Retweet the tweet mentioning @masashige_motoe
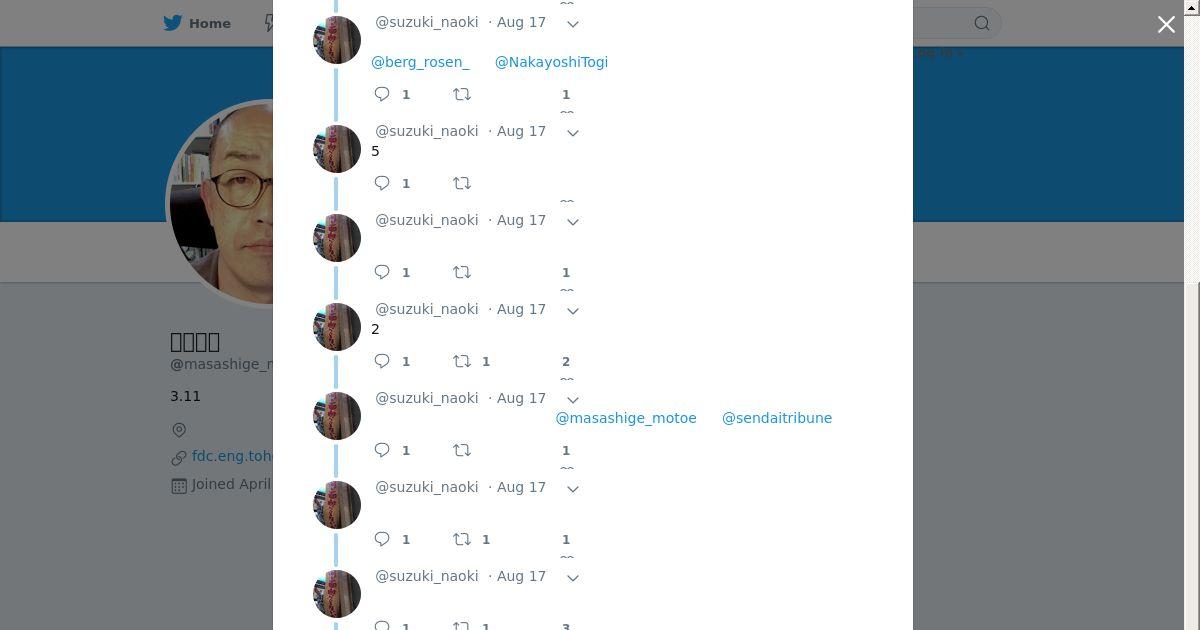The image size is (1200, 630). (462, 450)
